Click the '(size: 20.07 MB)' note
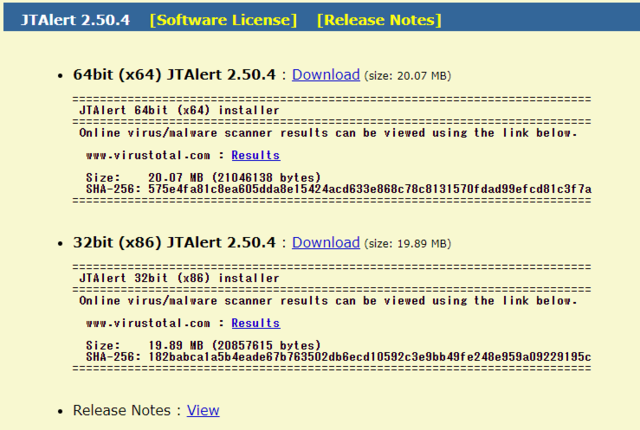This screenshot has height=430, width=640. point(407,76)
